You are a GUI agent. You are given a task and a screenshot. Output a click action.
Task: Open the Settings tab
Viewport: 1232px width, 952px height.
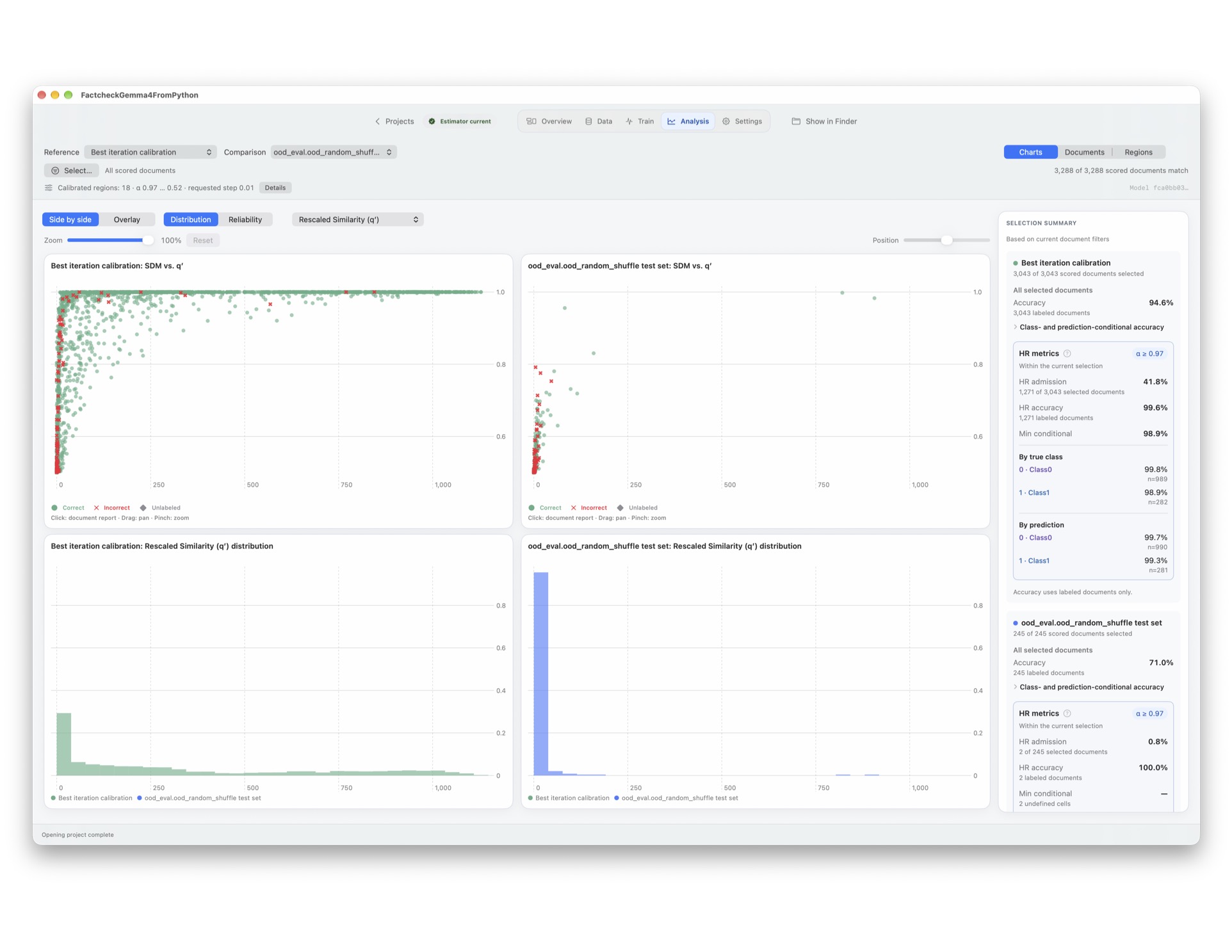pos(742,121)
